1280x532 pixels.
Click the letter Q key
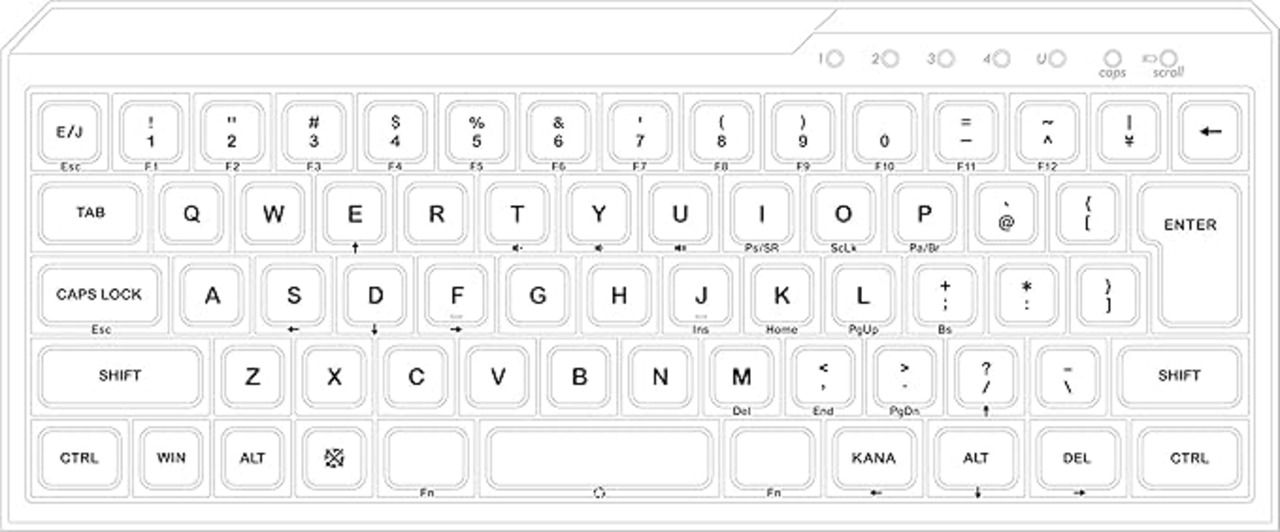191,214
